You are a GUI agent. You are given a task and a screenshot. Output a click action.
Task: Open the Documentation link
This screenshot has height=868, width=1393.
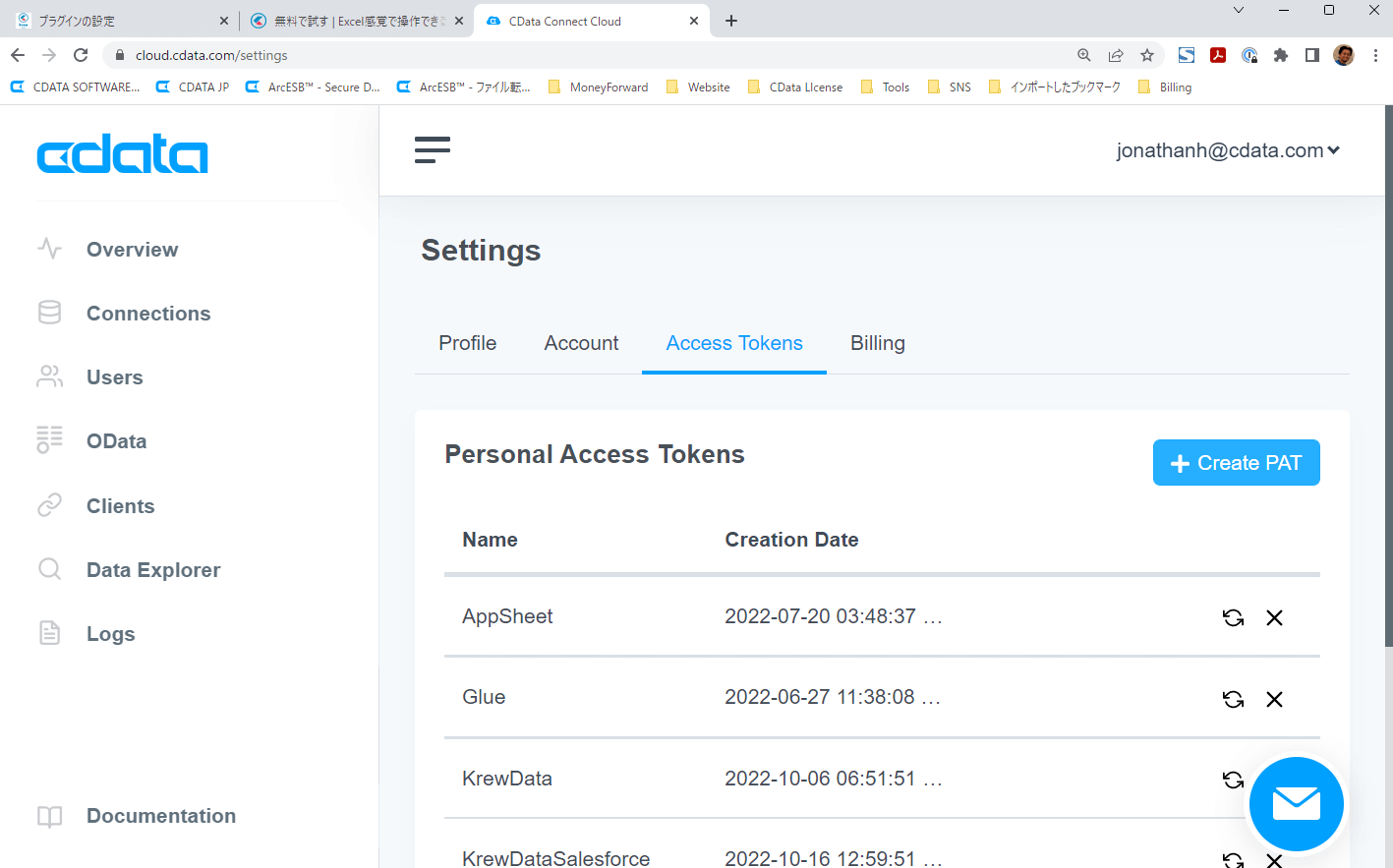[x=160, y=816]
